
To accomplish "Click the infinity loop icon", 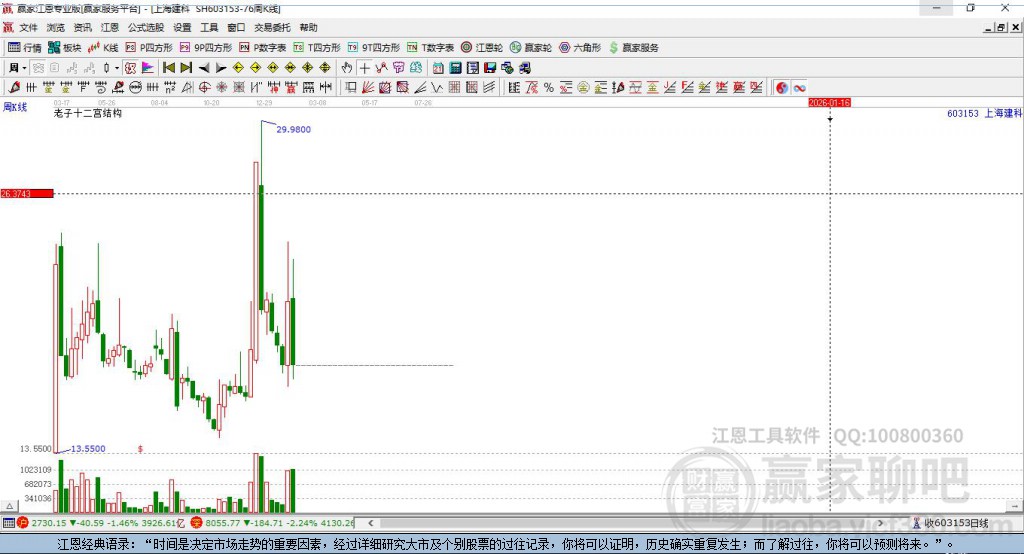I will 799,88.
